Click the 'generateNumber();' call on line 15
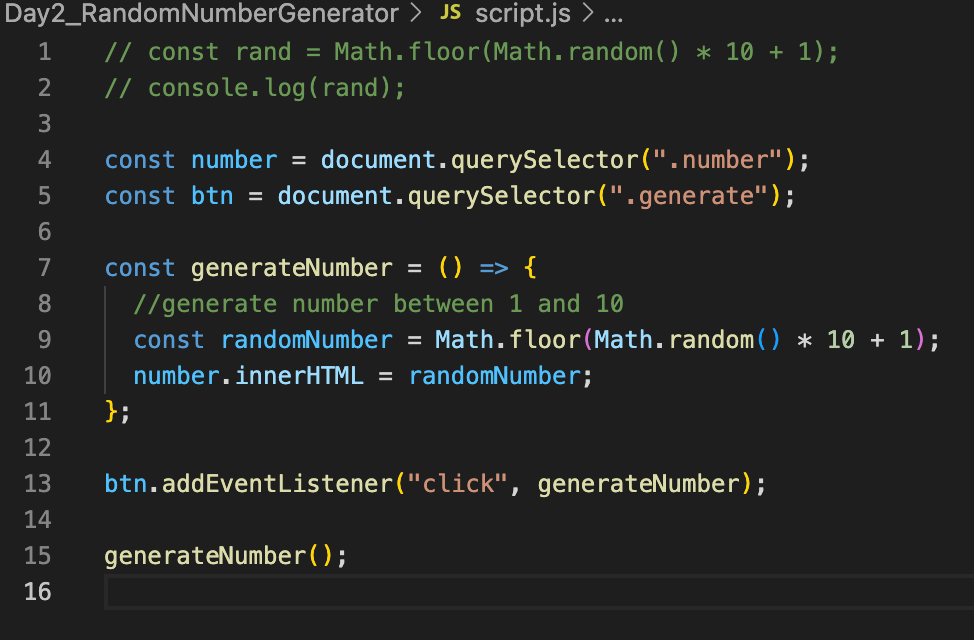Viewport: 974px width, 640px height. pos(226,557)
